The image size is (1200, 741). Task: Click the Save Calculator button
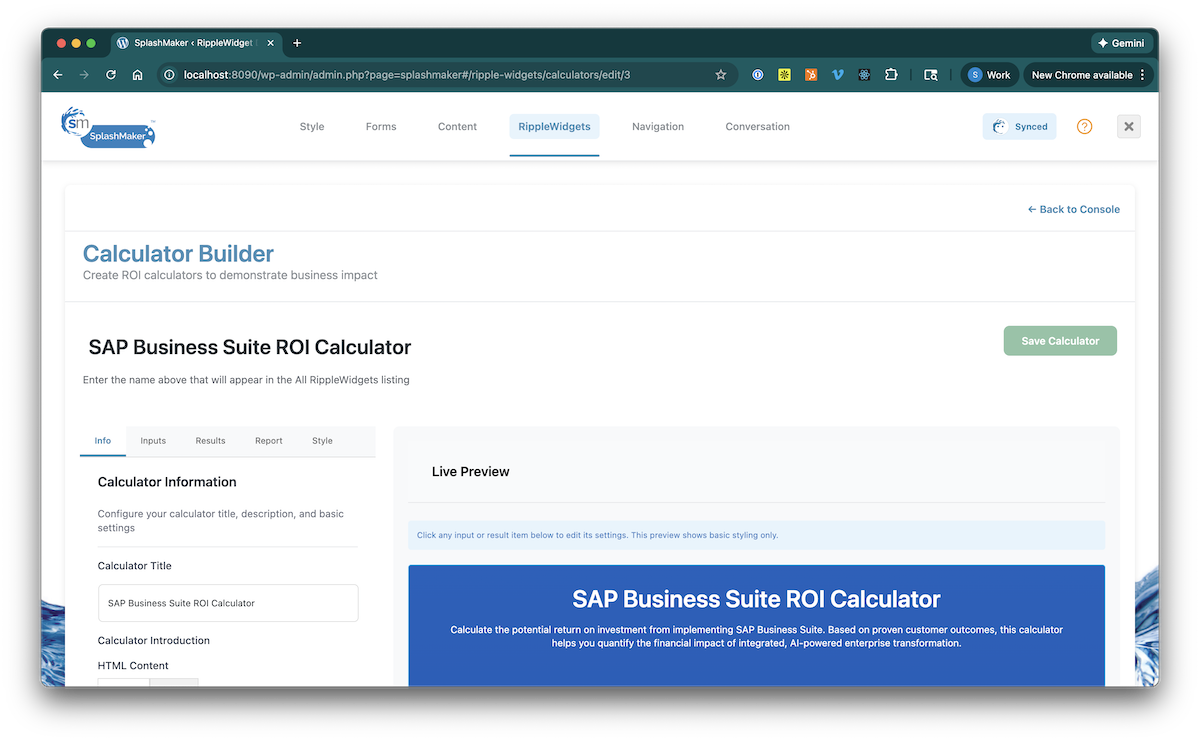pyautogui.click(x=1060, y=341)
